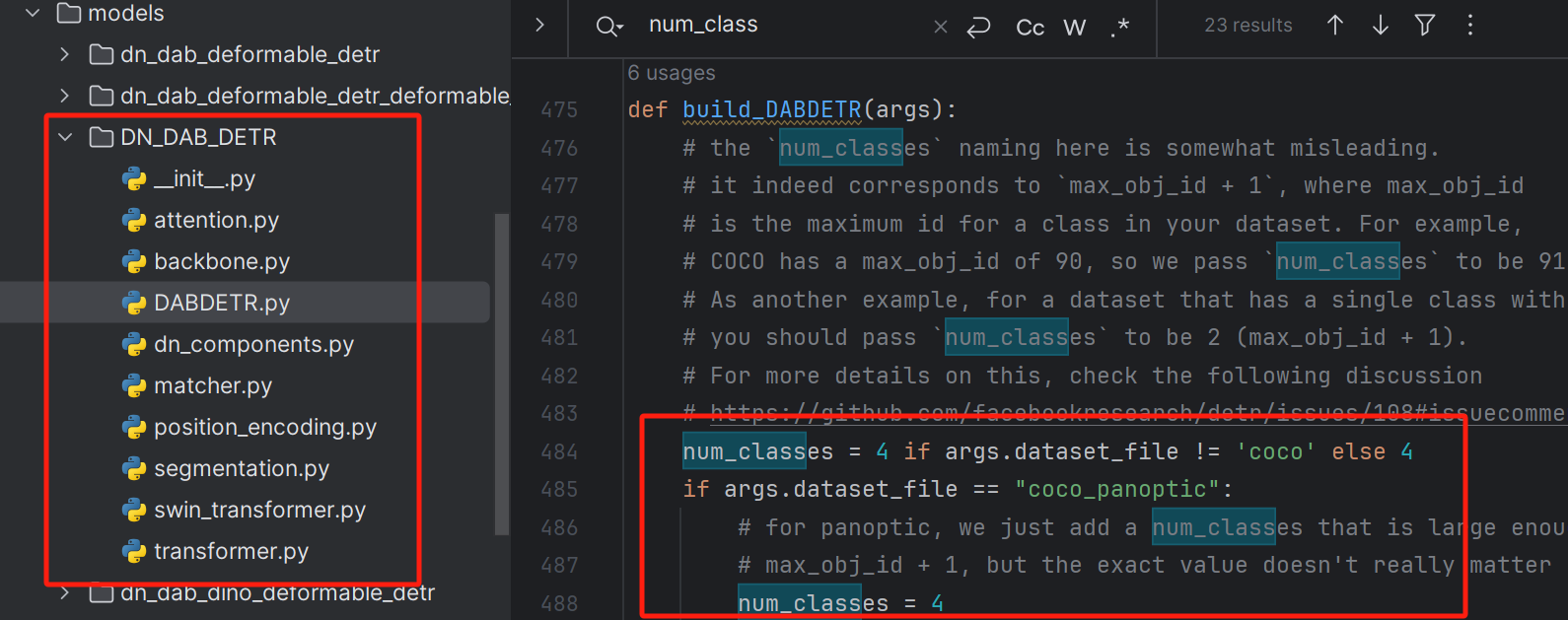The height and width of the screenshot is (620, 1568).
Task: Click the Python icon beside dn_components.py
Action: (x=134, y=344)
